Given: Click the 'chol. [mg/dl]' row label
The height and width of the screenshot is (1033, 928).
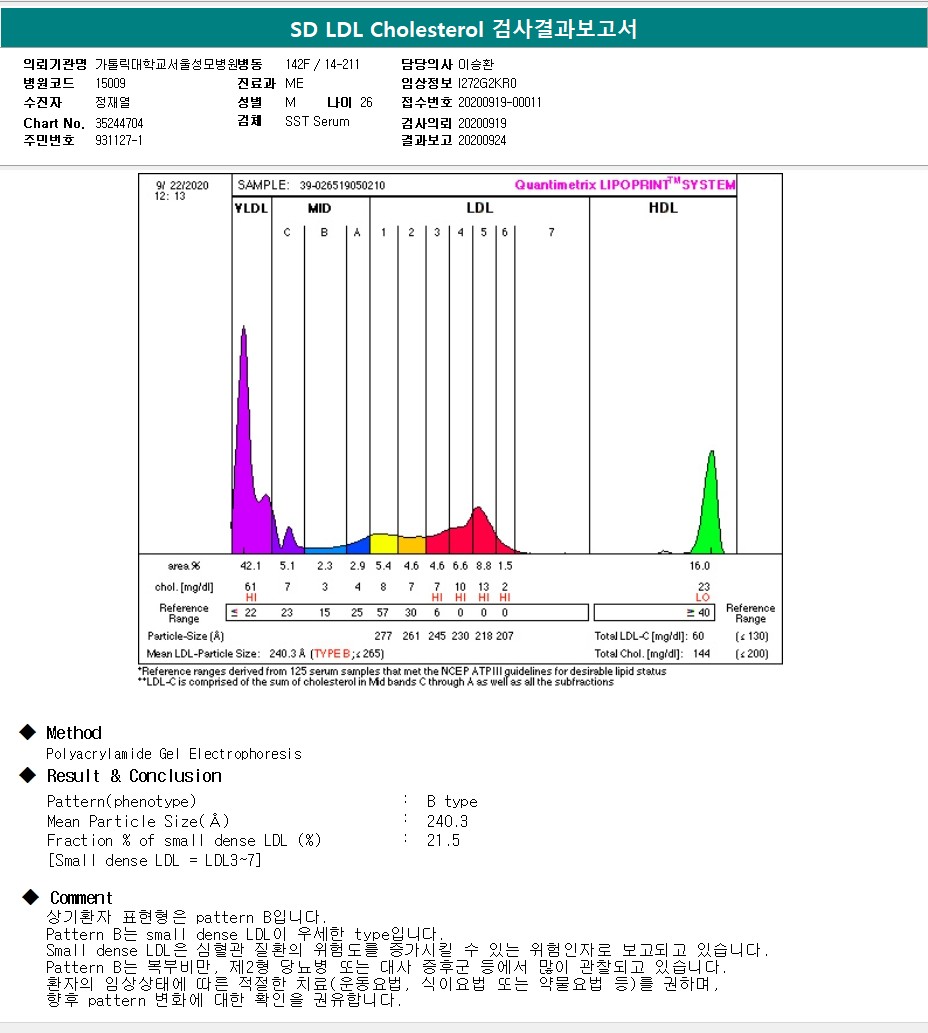Looking at the screenshot, I should click(184, 587).
